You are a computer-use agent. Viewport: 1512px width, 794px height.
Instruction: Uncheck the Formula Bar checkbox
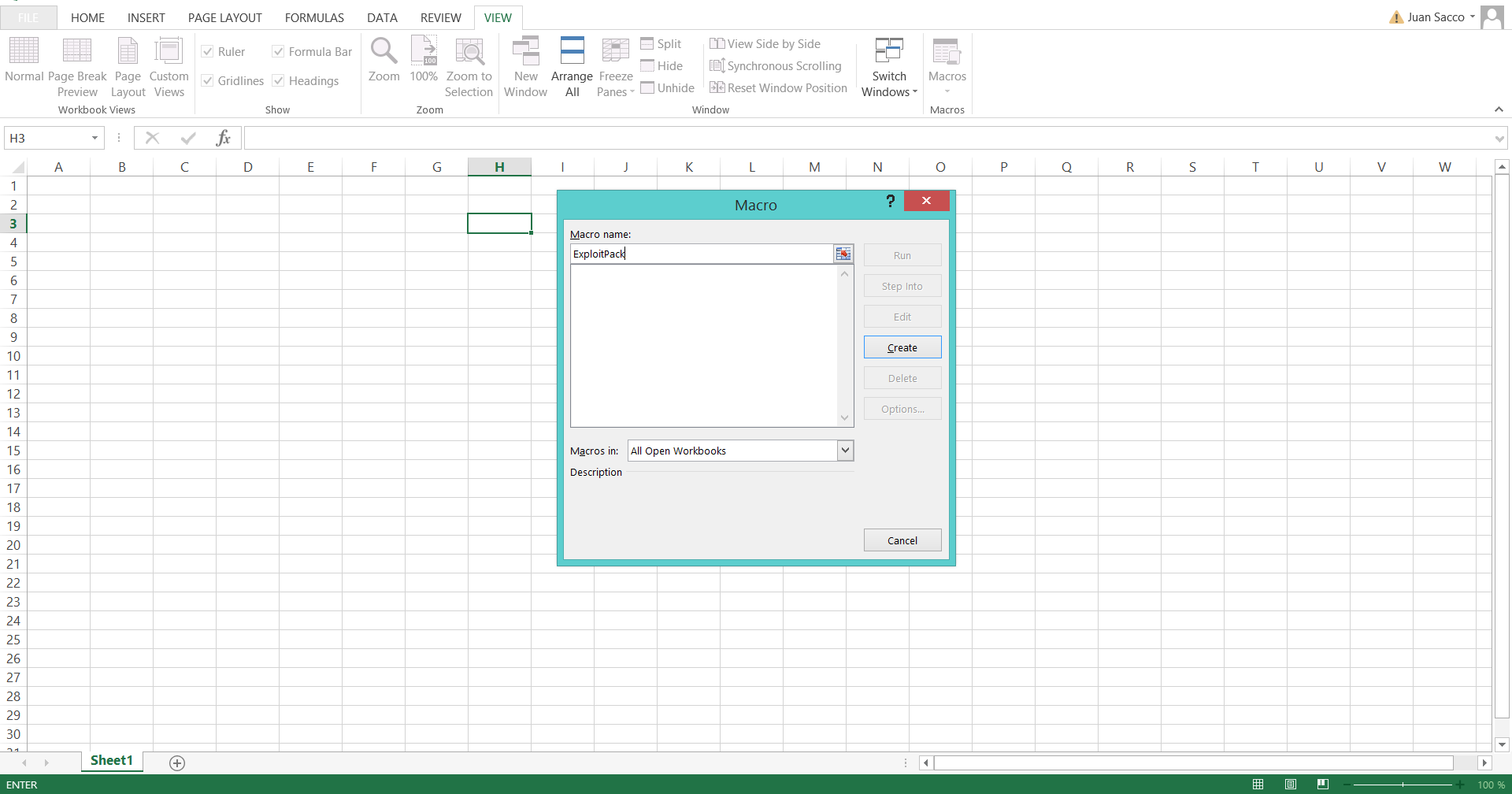279,52
